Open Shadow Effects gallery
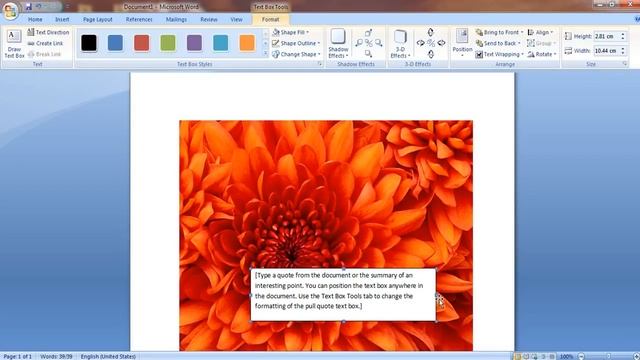 [338, 44]
